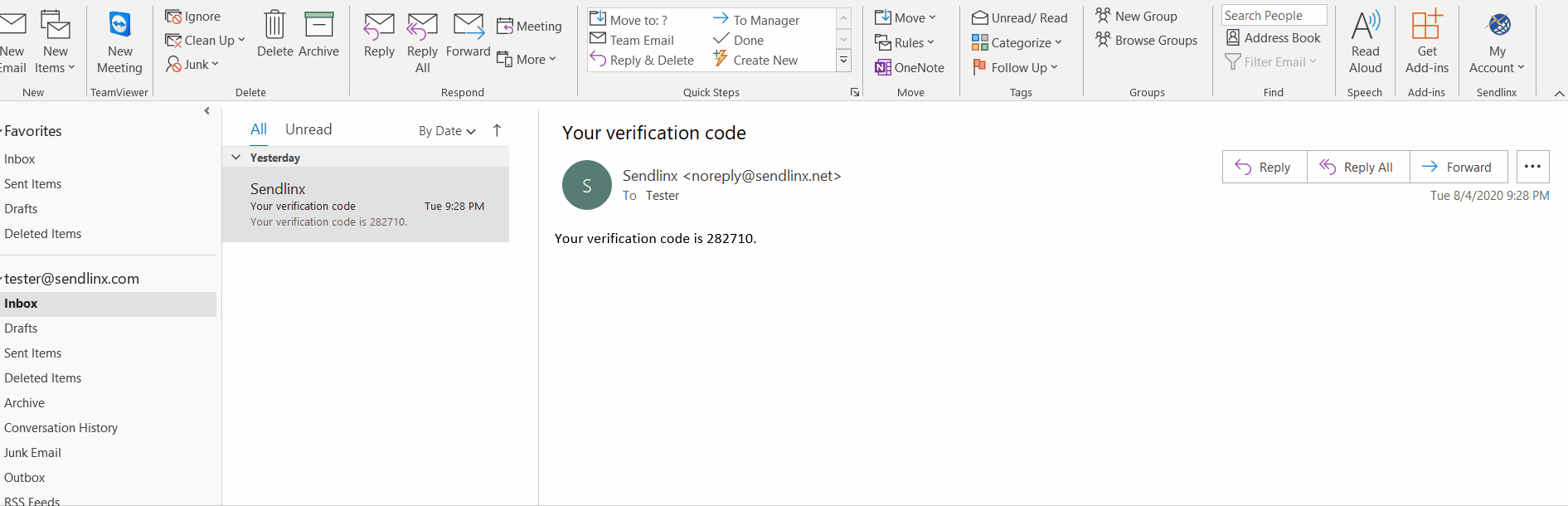1568x506 pixels.
Task: Open the New Items dropdown
Action: tap(55, 42)
